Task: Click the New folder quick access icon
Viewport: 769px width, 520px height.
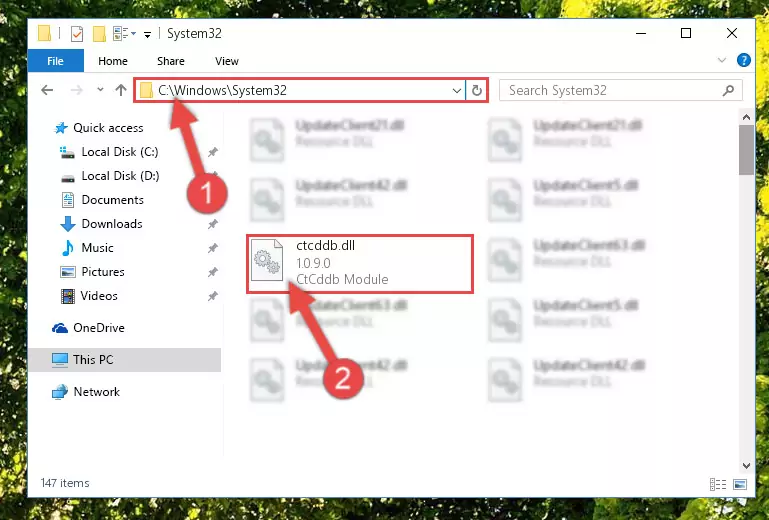Action: click(99, 33)
